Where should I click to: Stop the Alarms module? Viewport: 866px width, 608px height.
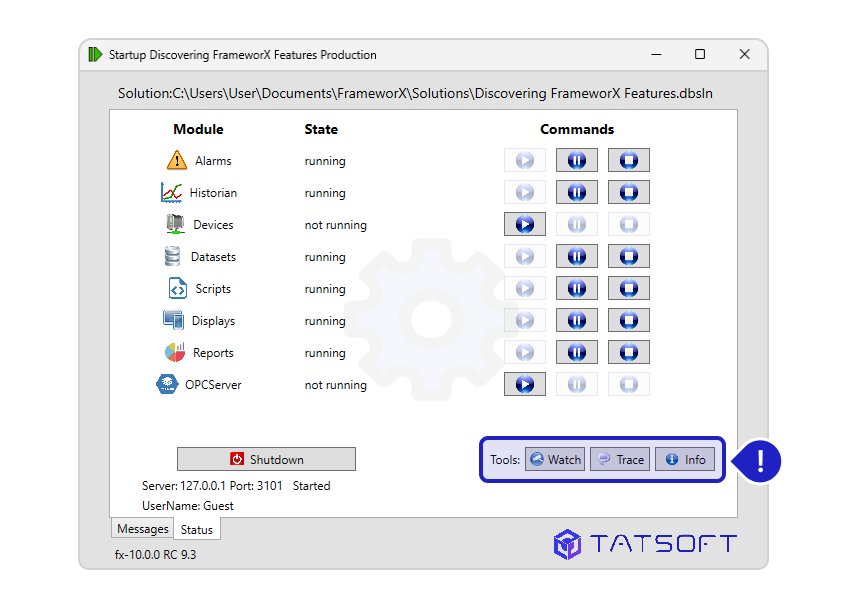(x=629, y=161)
